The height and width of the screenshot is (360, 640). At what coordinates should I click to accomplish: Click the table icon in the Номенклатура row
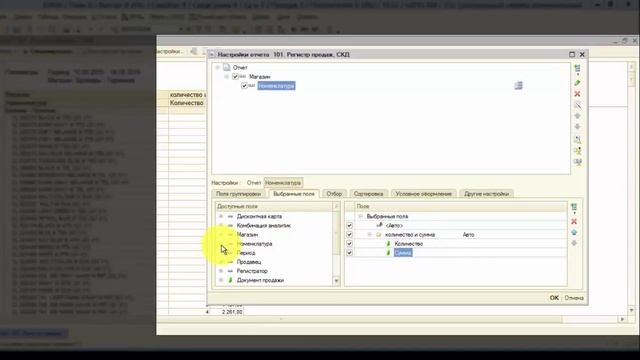tap(518, 85)
